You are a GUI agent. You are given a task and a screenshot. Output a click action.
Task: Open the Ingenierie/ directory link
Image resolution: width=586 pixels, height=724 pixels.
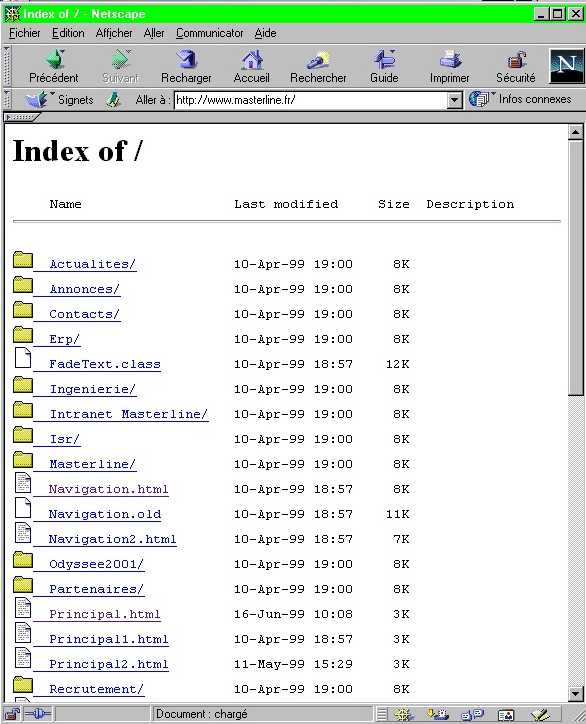(92, 389)
